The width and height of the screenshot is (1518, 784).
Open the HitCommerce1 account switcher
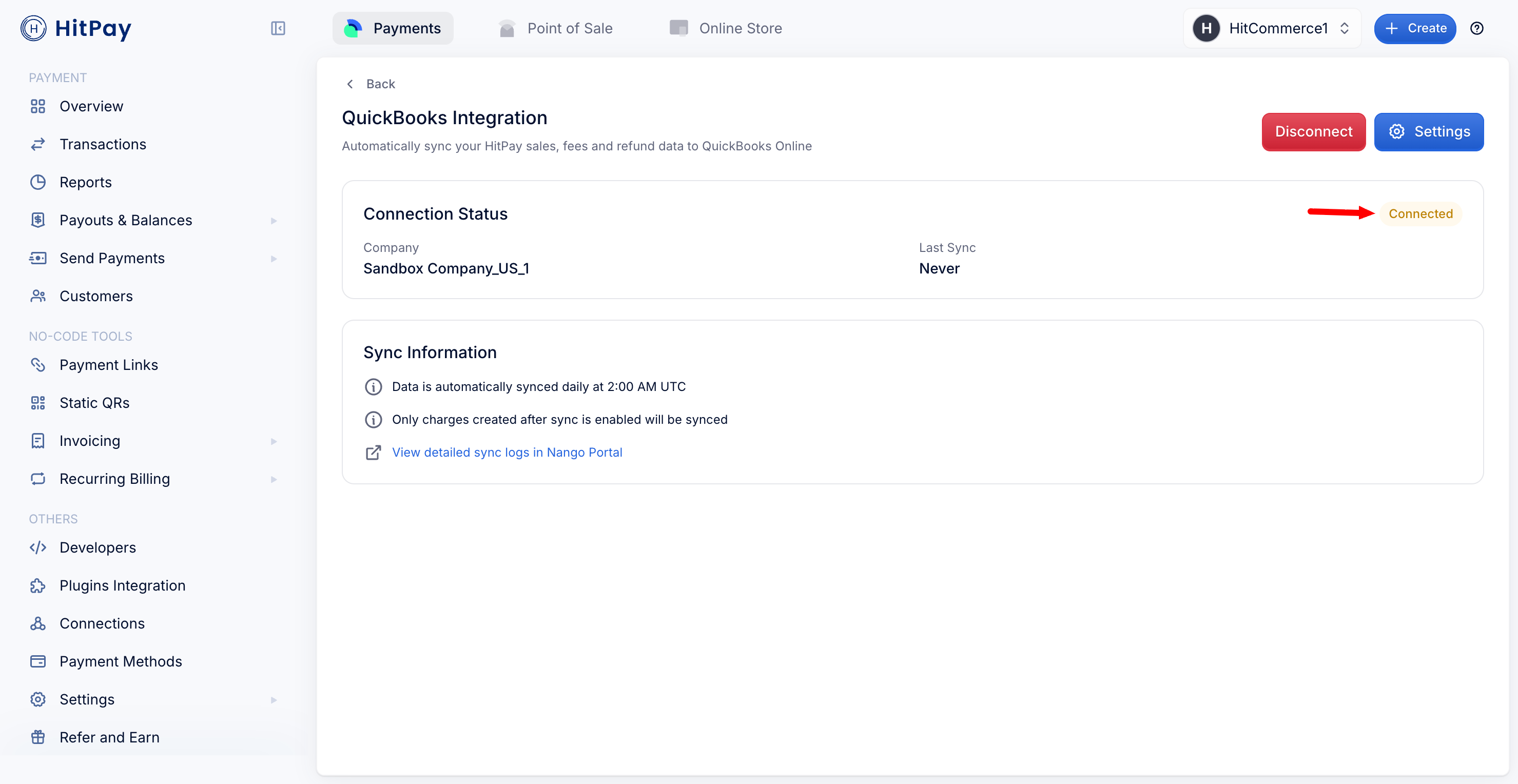coord(1272,28)
